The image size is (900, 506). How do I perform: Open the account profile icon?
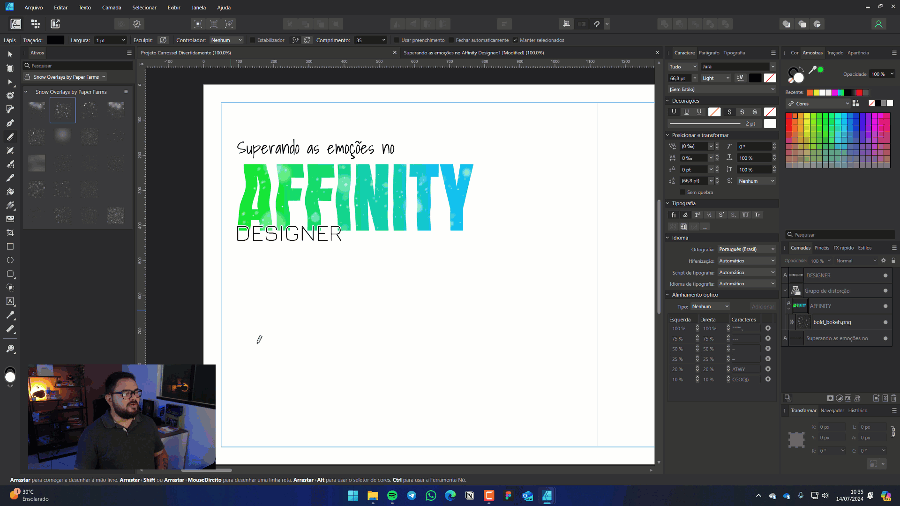pos(878,24)
